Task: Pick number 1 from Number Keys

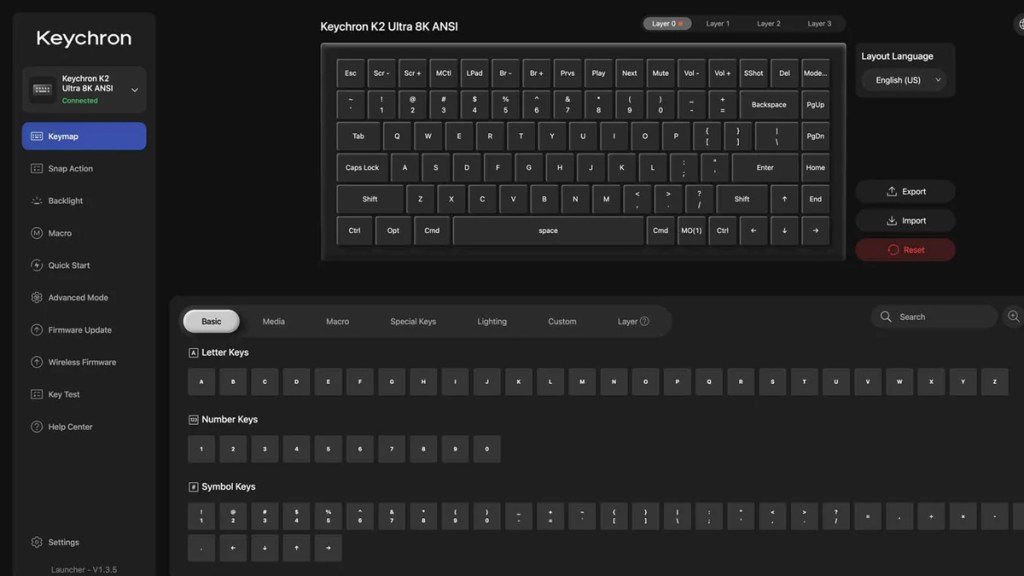Action: (x=201, y=449)
